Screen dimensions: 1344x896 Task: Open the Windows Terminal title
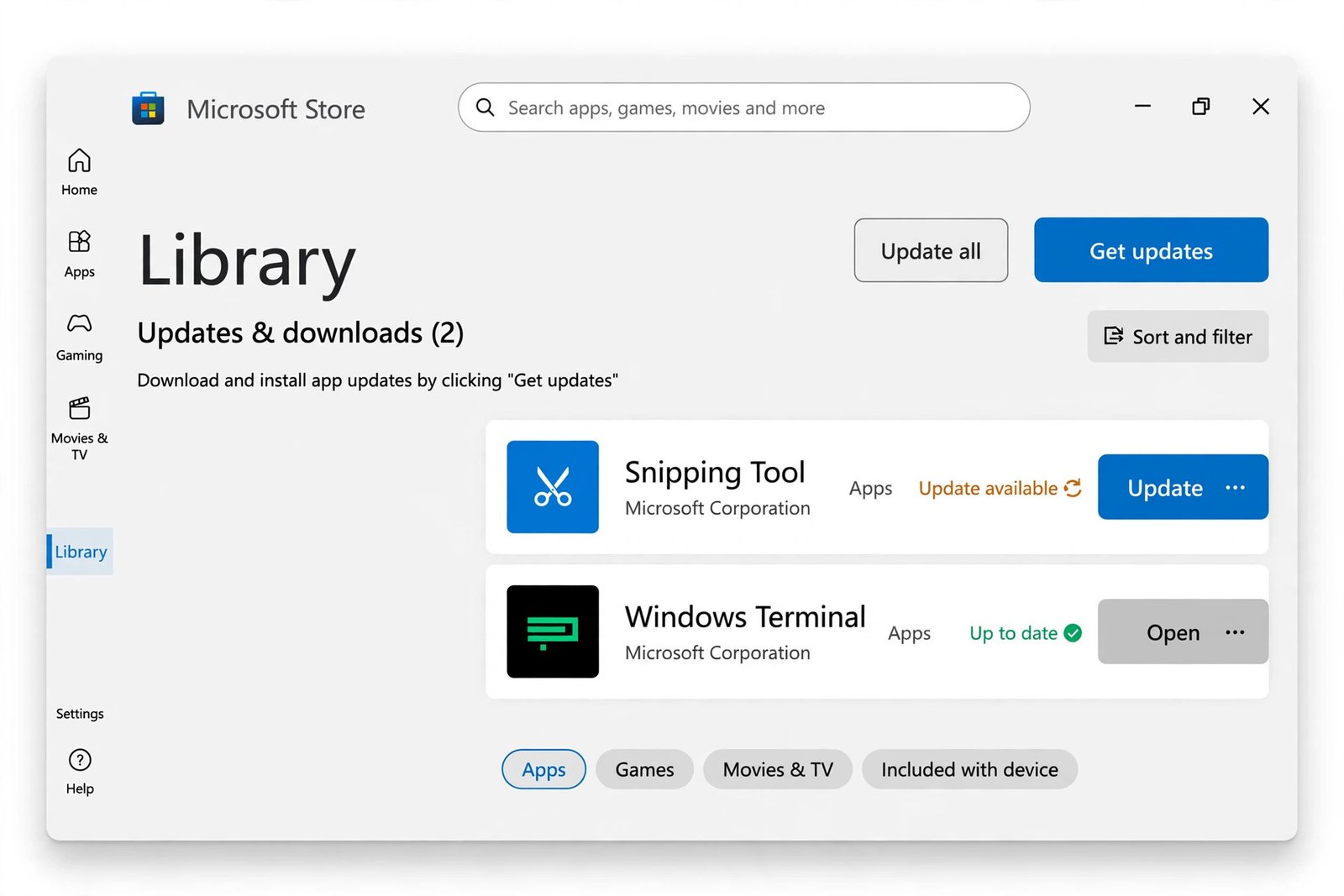pos(745,616)
